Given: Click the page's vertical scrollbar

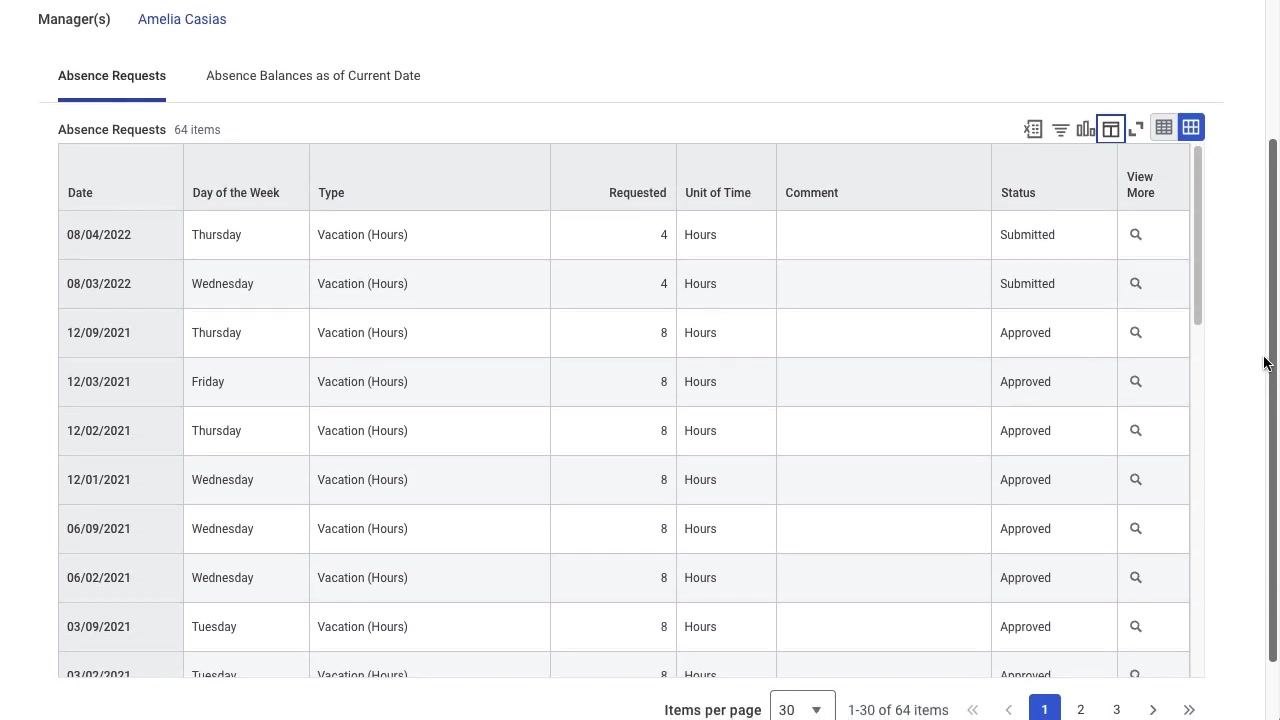Looking at the screenshot, I should (x=1273, y=400).
